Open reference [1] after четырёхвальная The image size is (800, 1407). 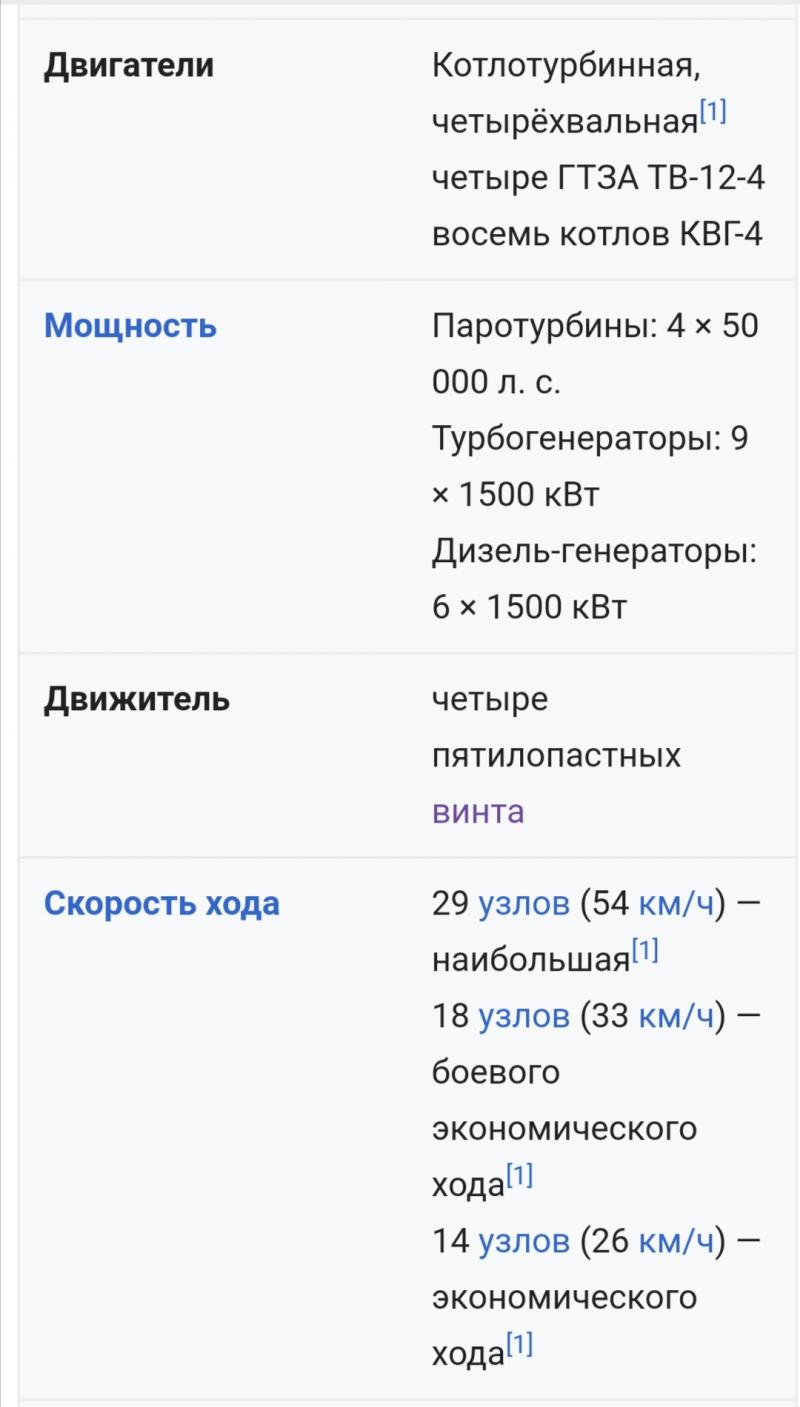[713, 113]
